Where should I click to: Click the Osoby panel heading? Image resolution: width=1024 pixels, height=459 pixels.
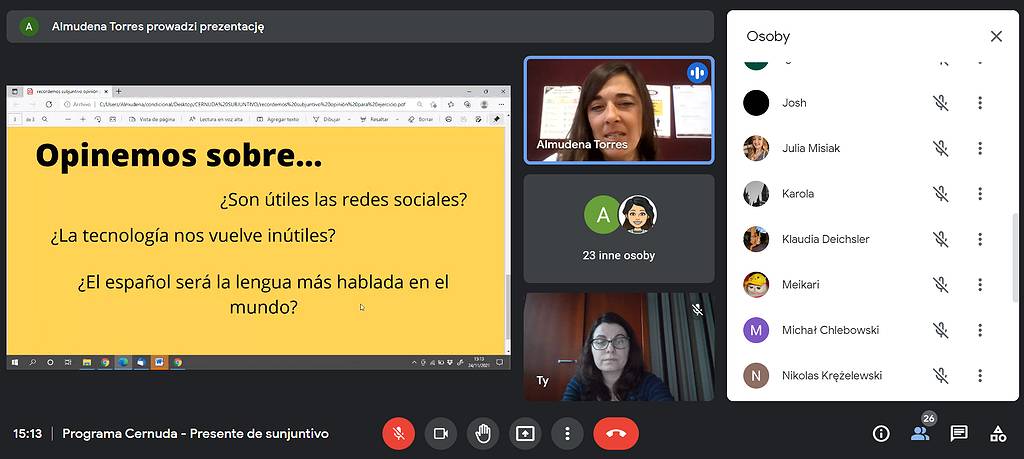(x=768, y=37)
